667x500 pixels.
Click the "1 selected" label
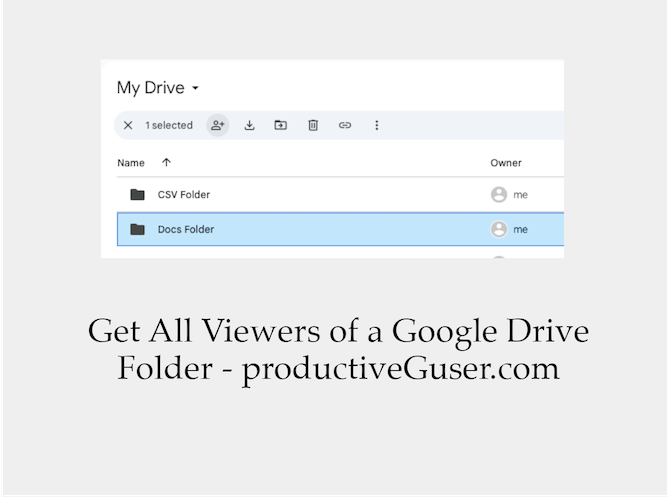point(169,125)
